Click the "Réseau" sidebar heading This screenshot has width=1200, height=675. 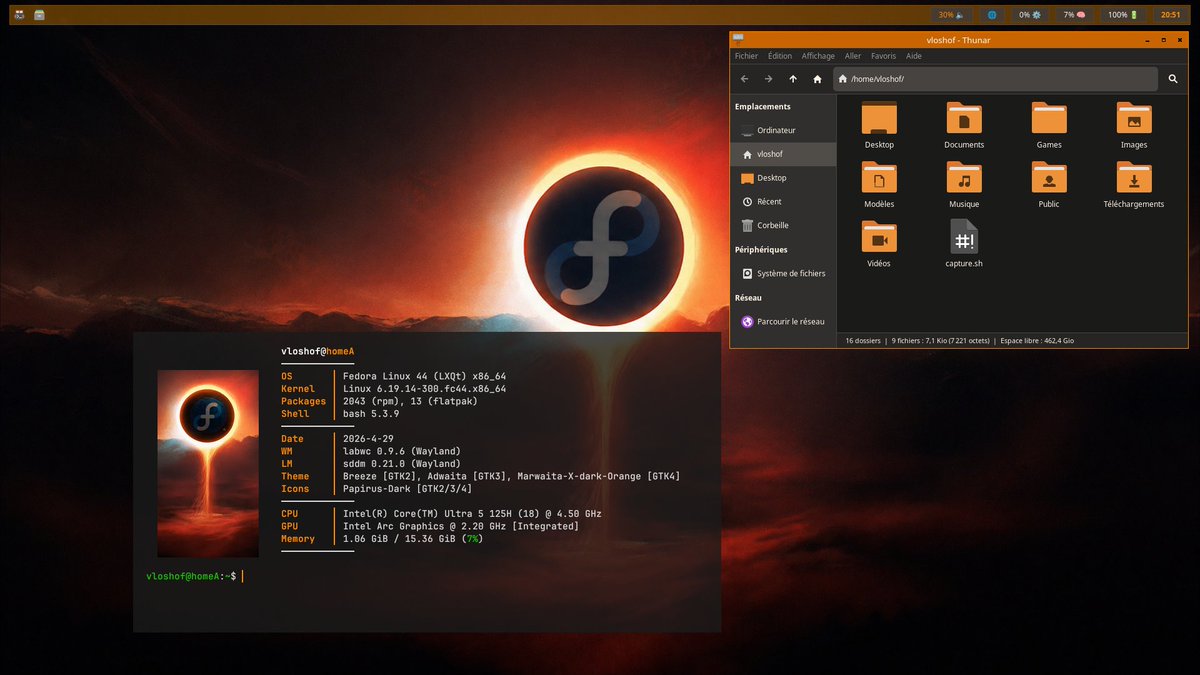748,298
